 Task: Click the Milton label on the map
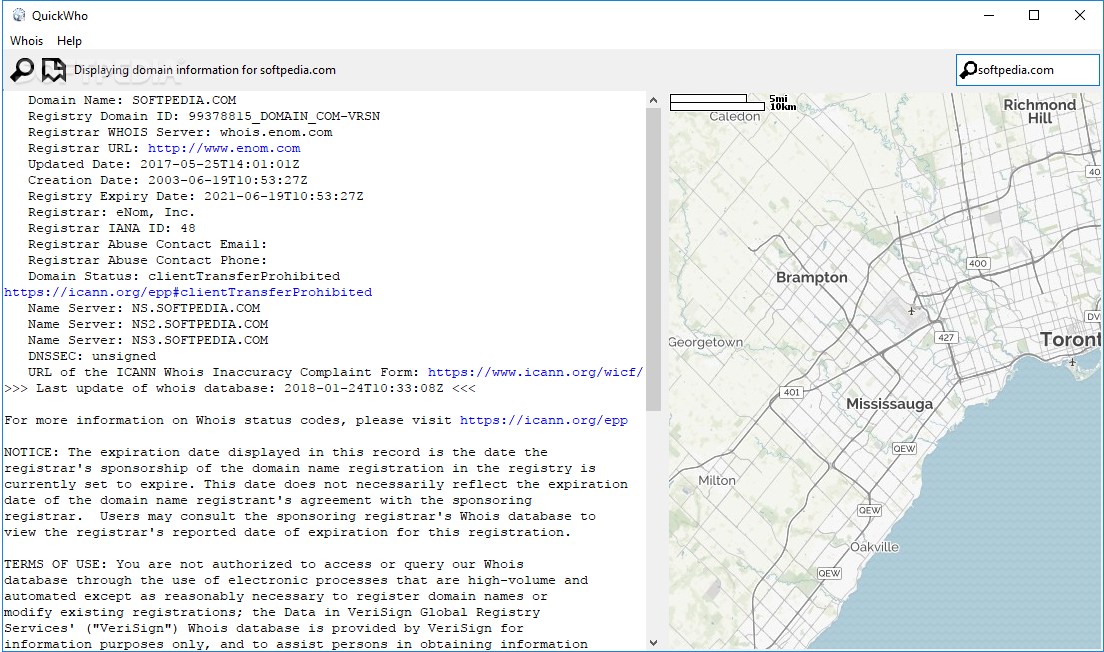coord(717,480)
